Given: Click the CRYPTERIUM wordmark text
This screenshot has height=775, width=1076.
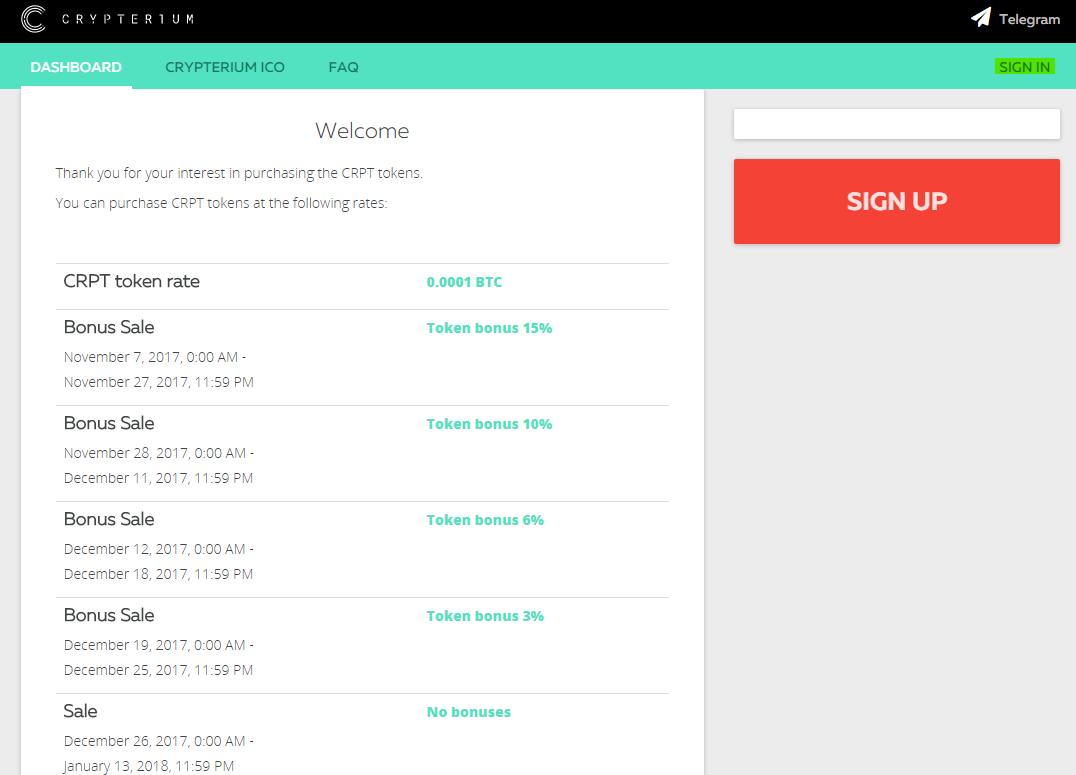Looking at the screenshot, I should (128, 19).
